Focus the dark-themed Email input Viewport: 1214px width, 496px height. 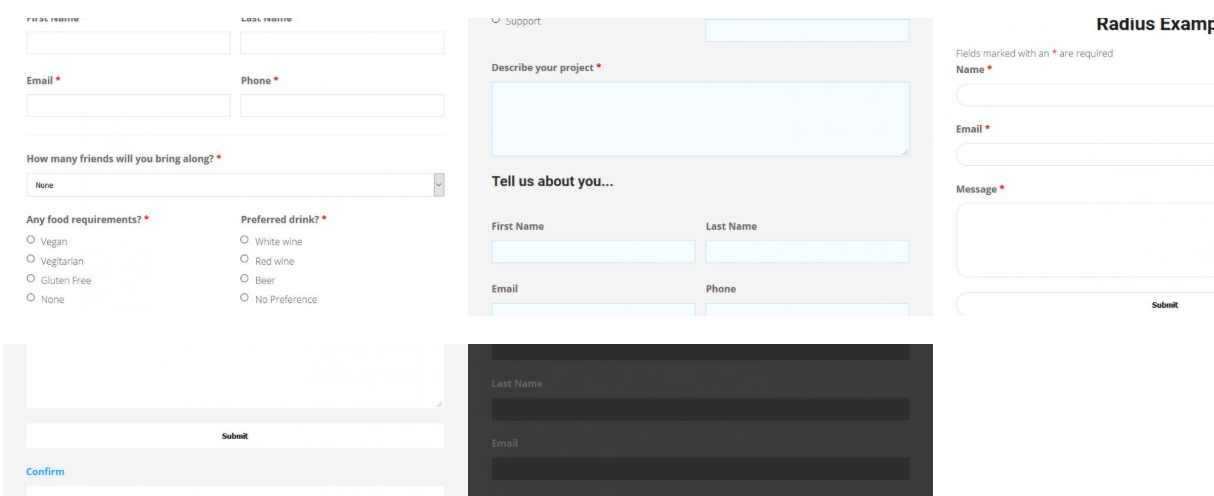point(700,469)
